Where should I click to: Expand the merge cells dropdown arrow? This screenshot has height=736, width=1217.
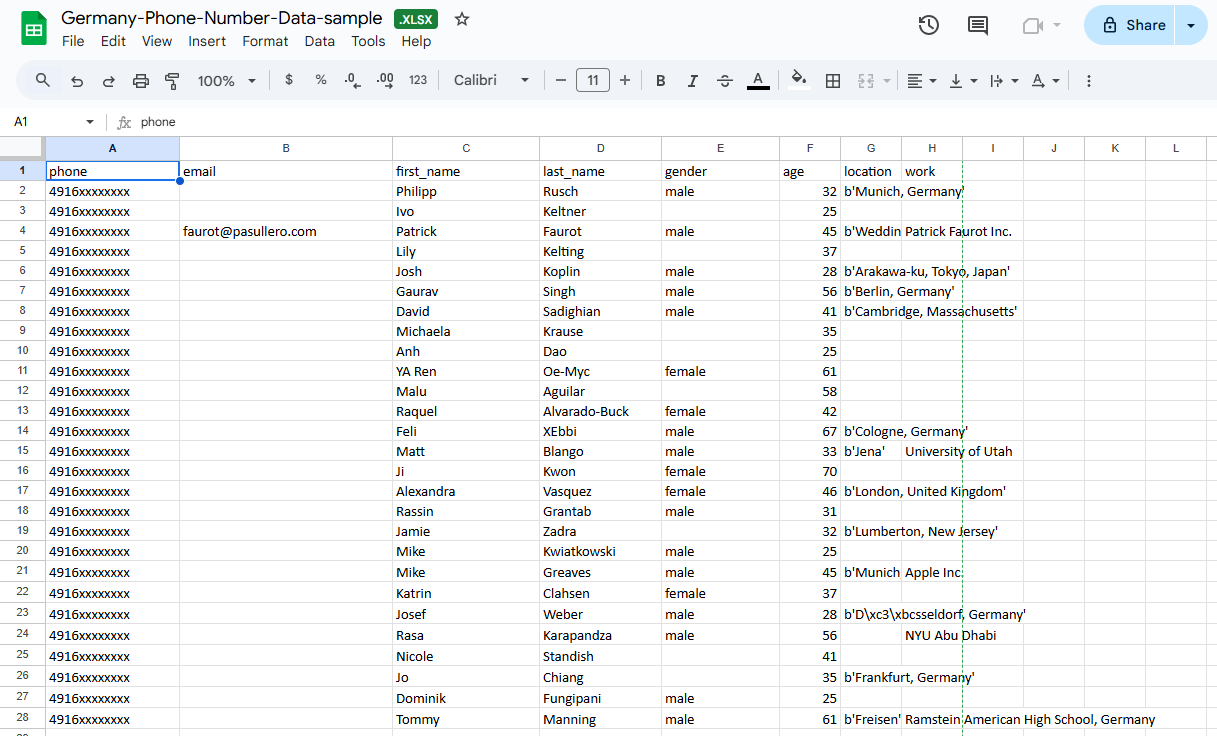pyautogui.click(x=887, y=81)
